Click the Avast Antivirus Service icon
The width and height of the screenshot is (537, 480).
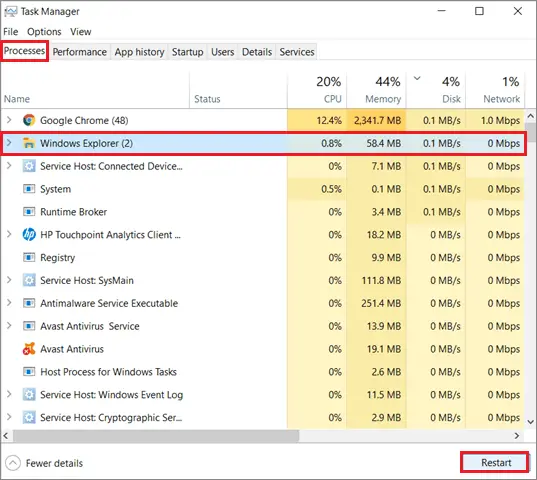click(29, 326)
